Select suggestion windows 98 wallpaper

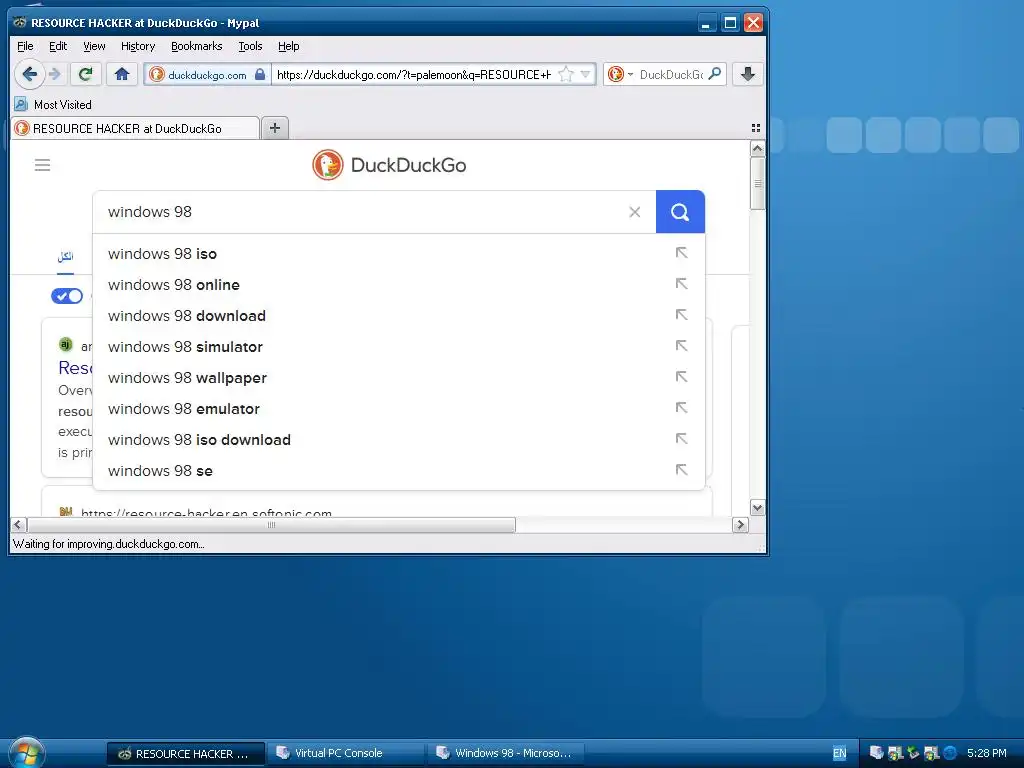[x=399, y=377]
